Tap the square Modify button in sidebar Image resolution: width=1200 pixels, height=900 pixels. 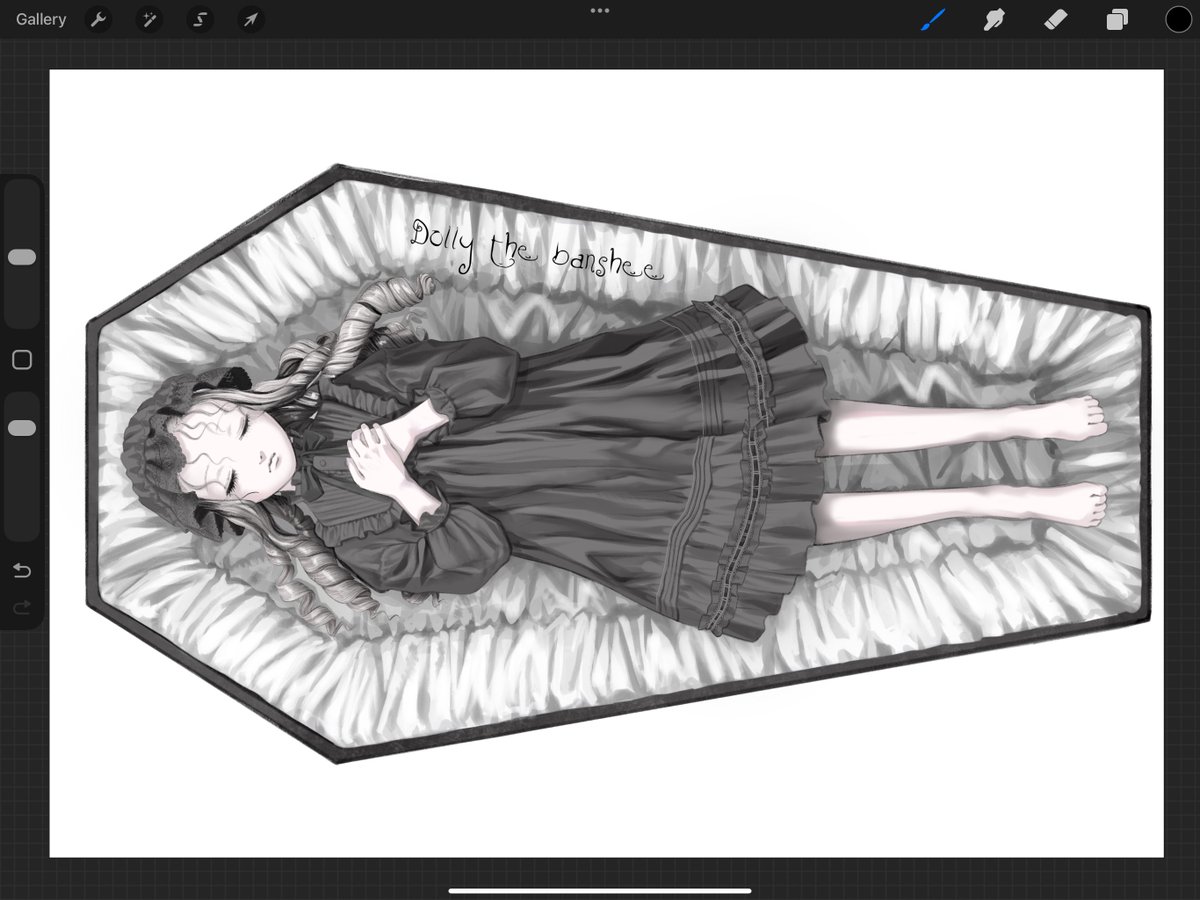(22, 360)
